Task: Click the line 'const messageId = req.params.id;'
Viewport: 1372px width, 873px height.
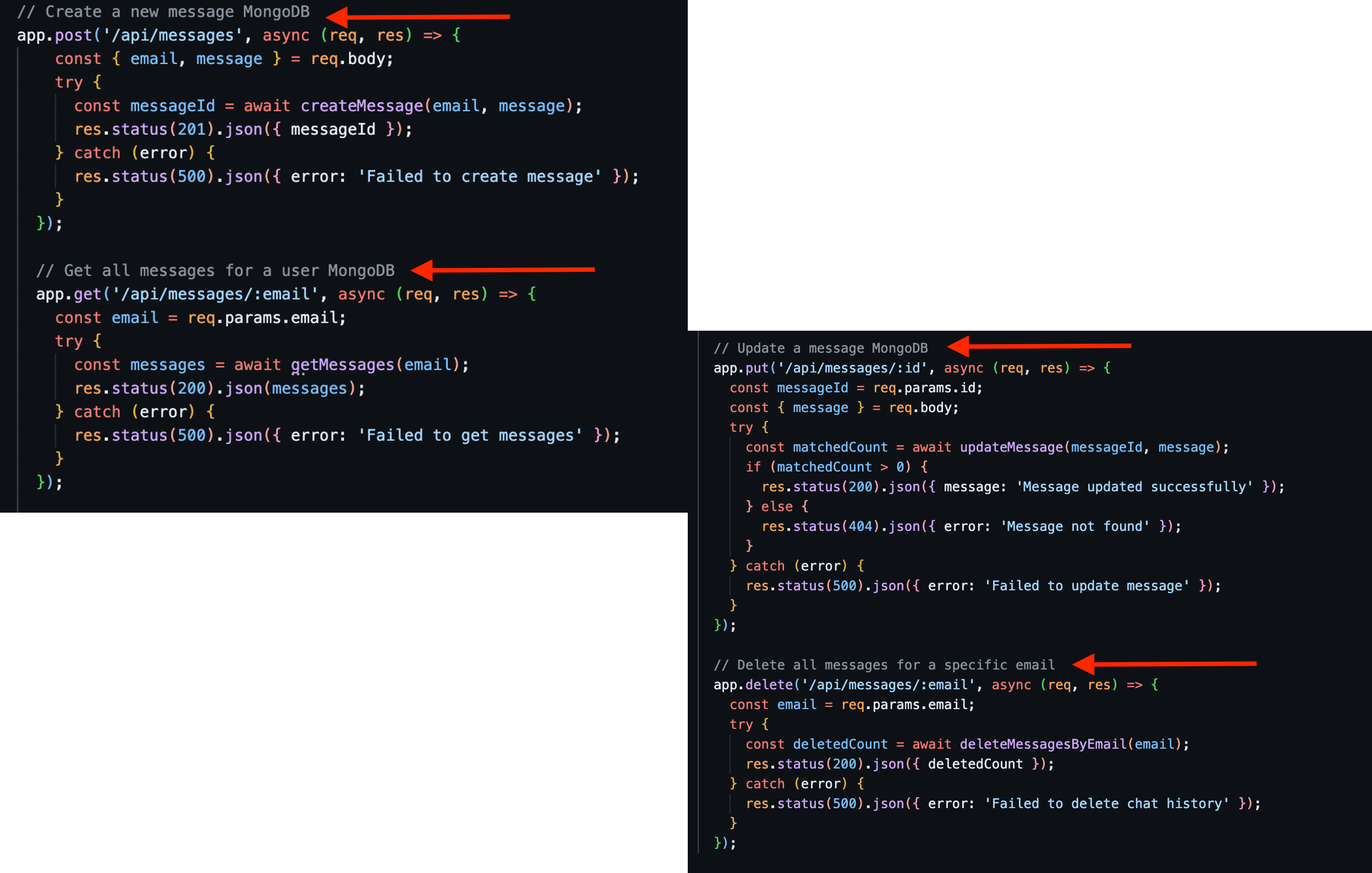Action: click(x=856, y=388)
